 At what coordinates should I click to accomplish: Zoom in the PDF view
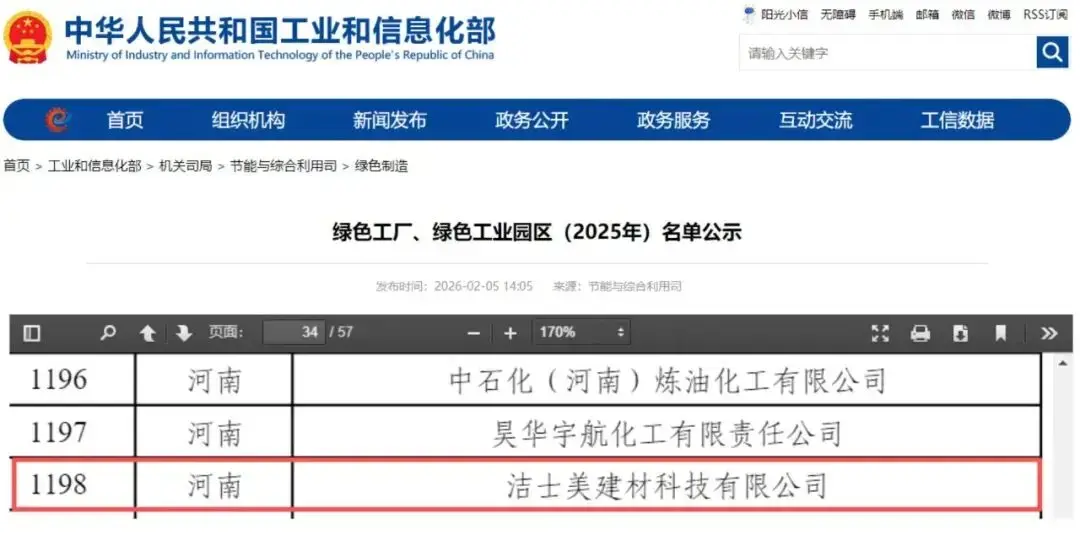pos(510,333)
